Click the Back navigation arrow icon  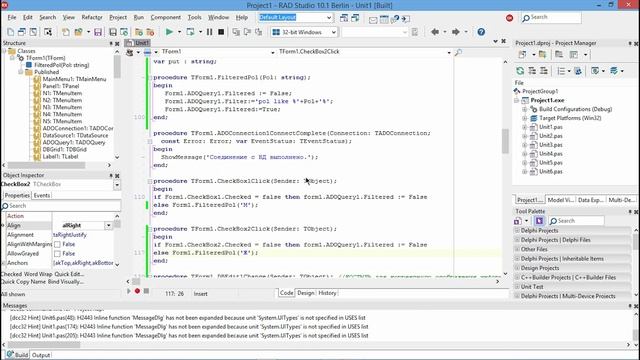pos(435,32)
